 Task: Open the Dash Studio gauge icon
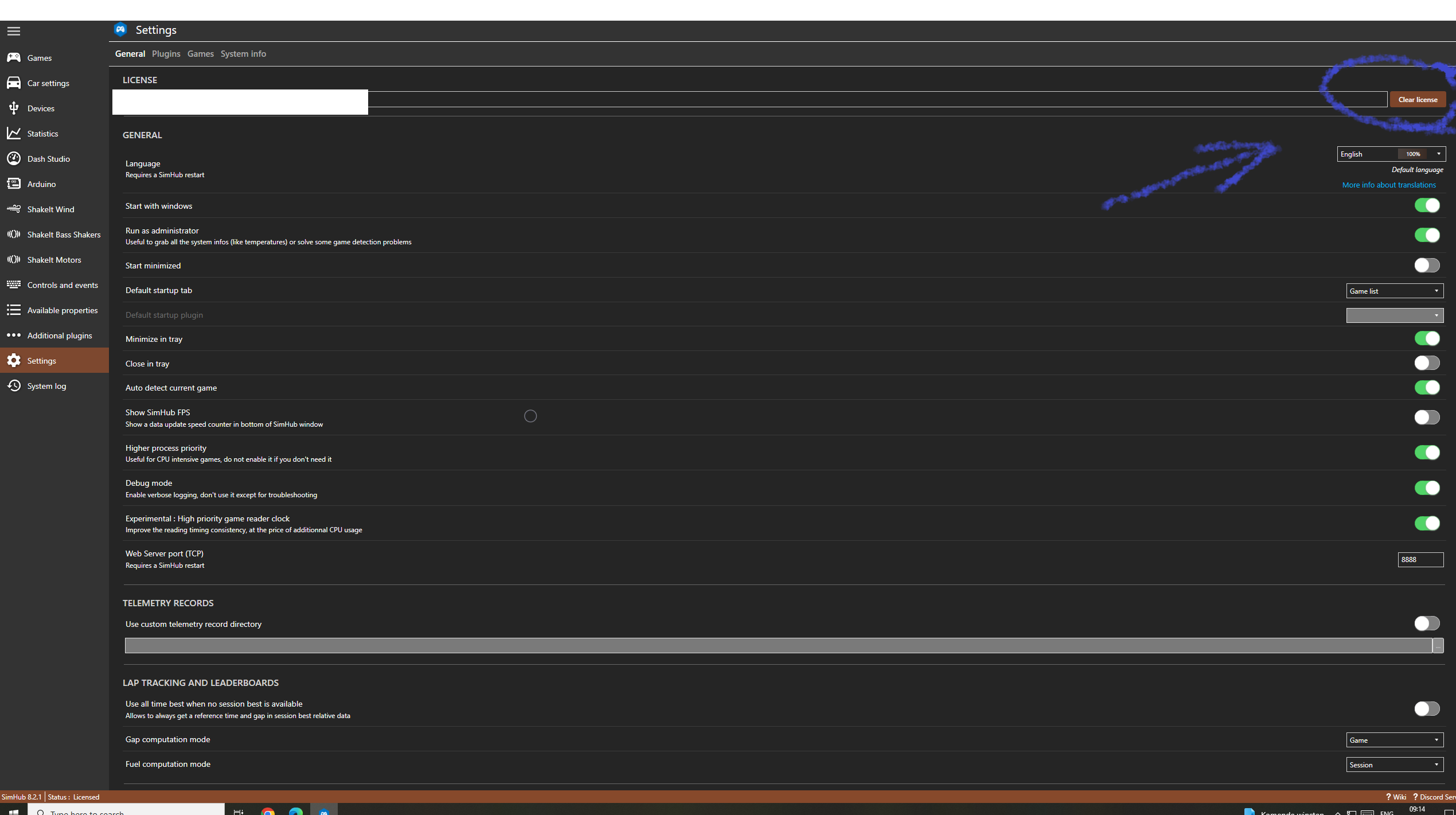[14, 159]
